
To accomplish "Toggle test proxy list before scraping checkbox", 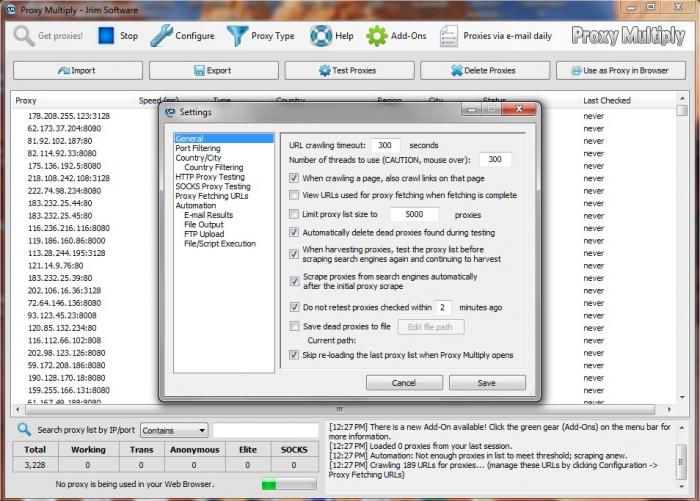I will (294, 254).
